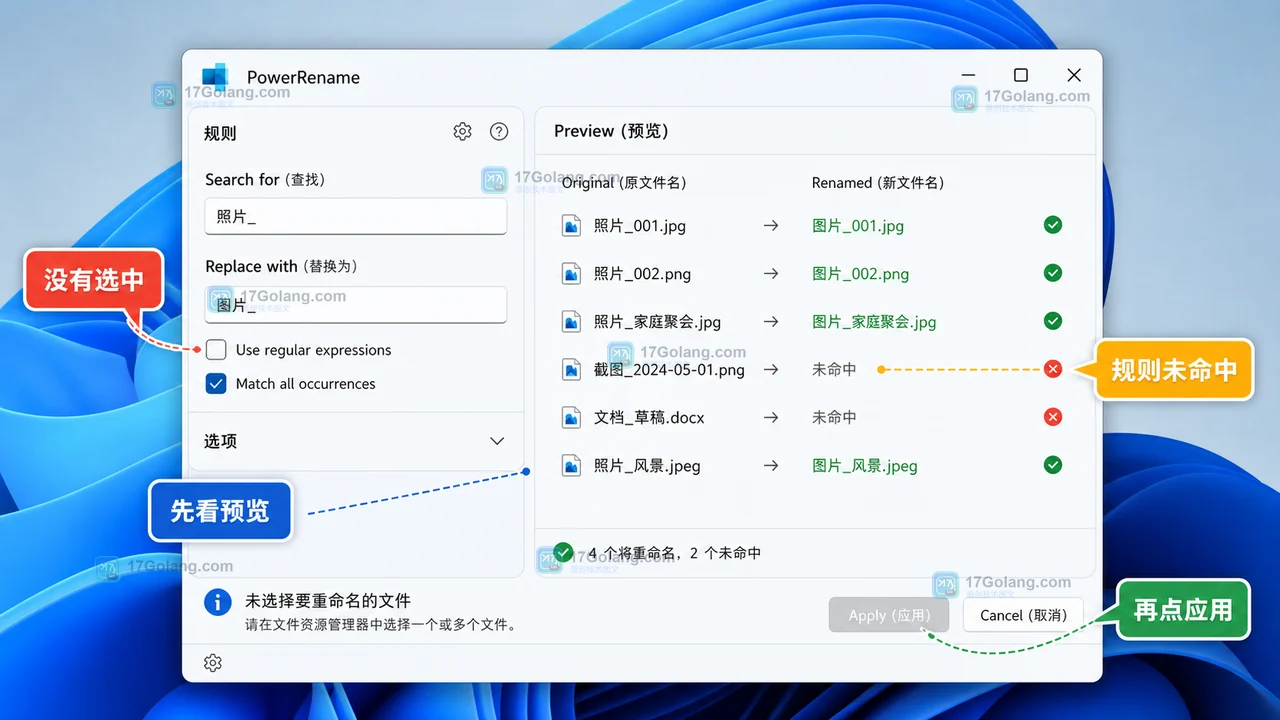Minimize the PowerRename window
Image resolution: width=1280 pixels, height=720 pixels.
coord(968,76)
